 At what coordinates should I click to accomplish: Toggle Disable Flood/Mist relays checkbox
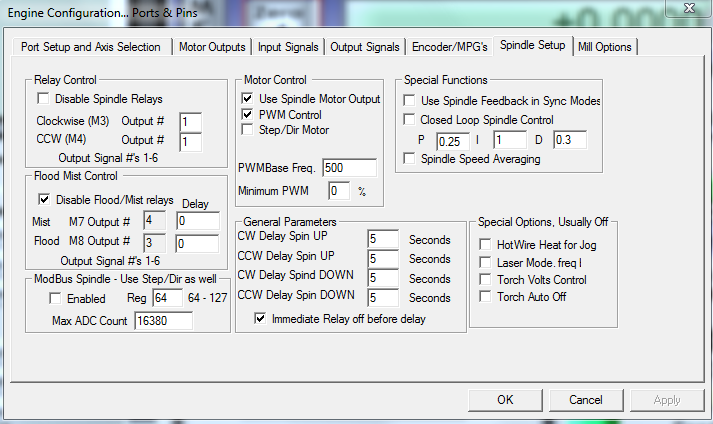tap(43, 199)
